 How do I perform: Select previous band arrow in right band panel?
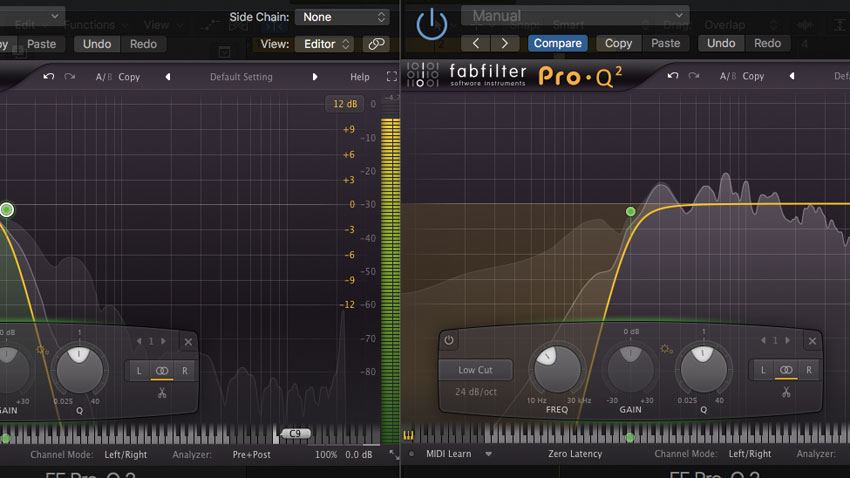pos(763,340)
